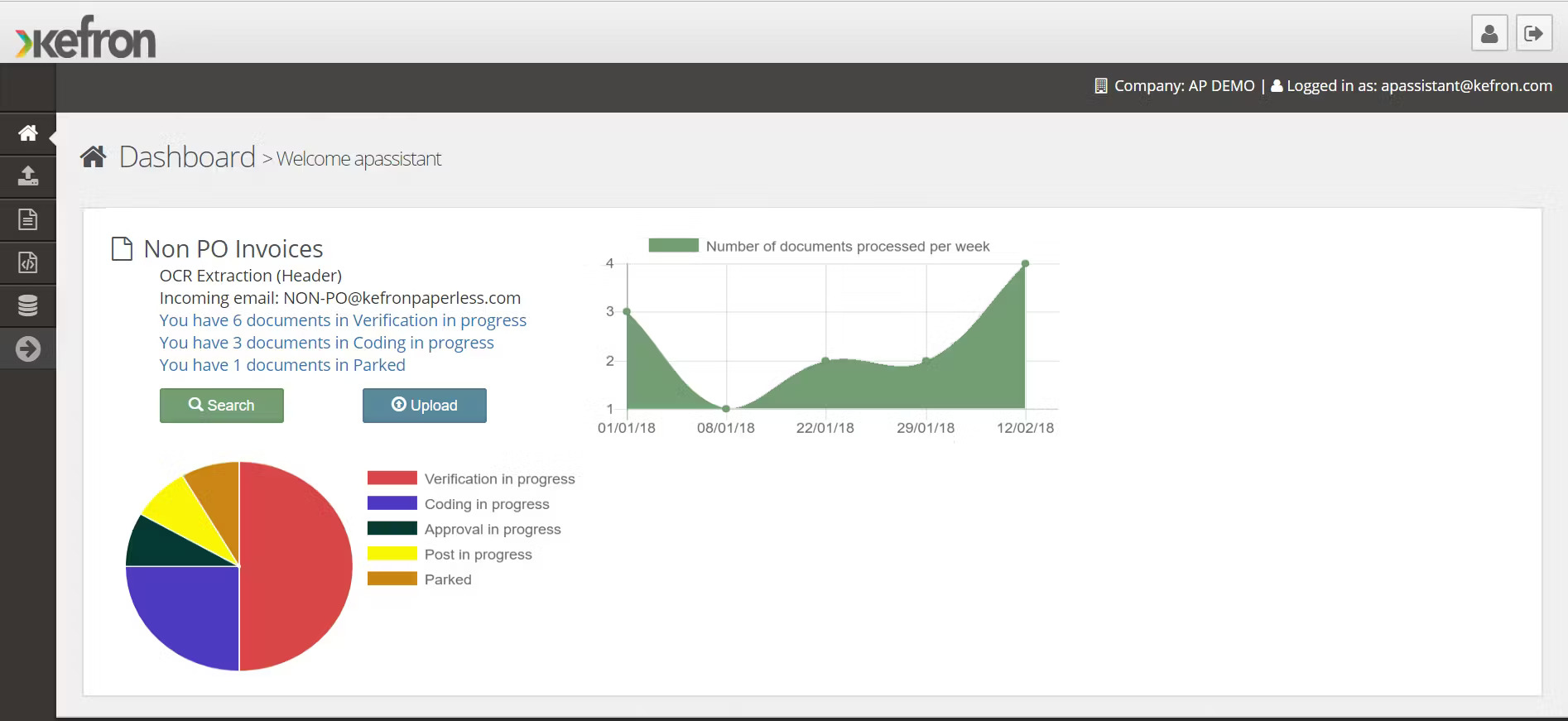Click the home icon in the sidebar
The width and height of the screenshot is (1568, 721).
(x=27, y=133)
